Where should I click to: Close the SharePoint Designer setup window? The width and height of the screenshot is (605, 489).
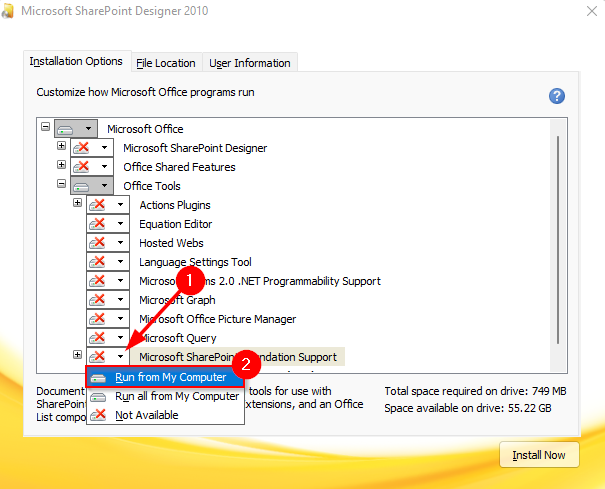point(592,11)
